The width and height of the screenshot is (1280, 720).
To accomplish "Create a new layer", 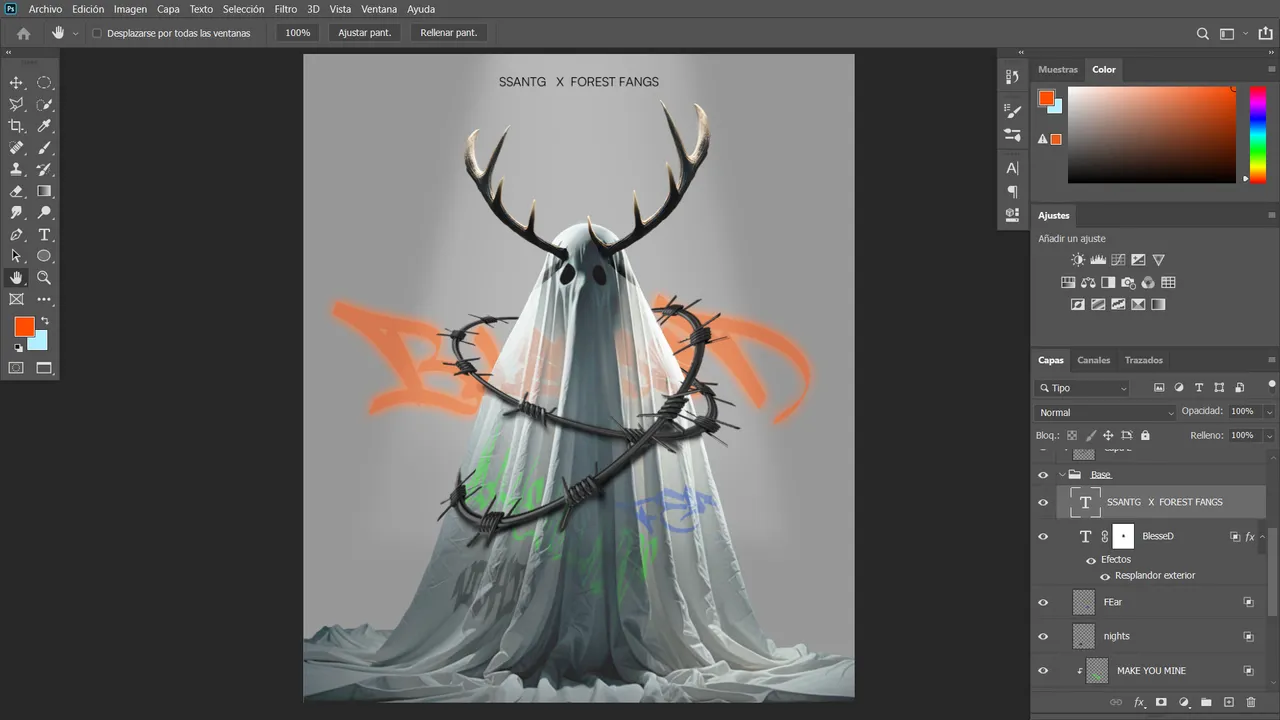I will tap(1229, 703).
